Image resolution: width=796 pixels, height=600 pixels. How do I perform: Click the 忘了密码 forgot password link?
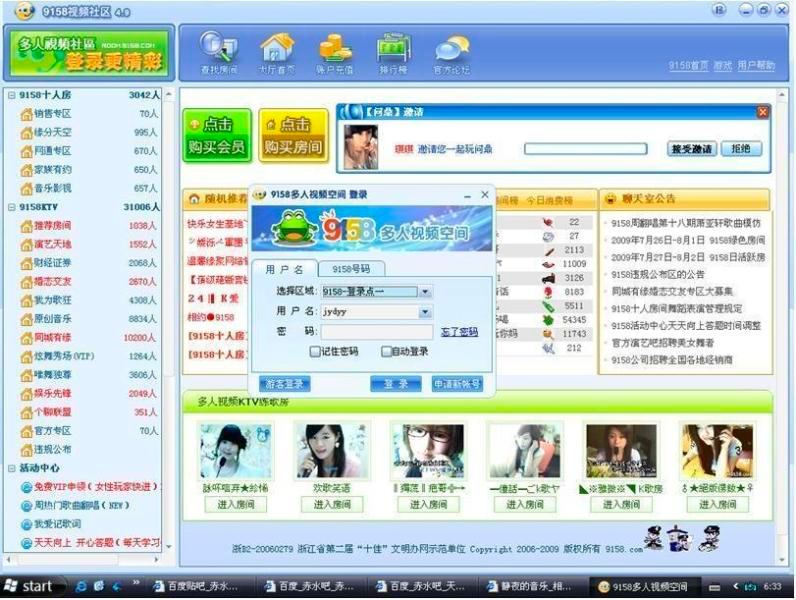point(459,332)
